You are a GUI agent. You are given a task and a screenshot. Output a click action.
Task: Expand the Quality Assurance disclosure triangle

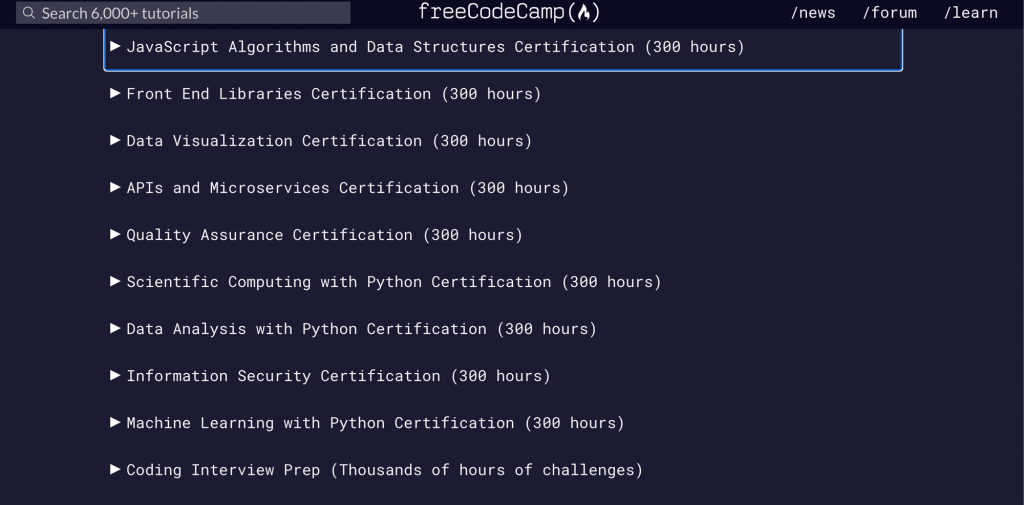click(x=116, y=234)
